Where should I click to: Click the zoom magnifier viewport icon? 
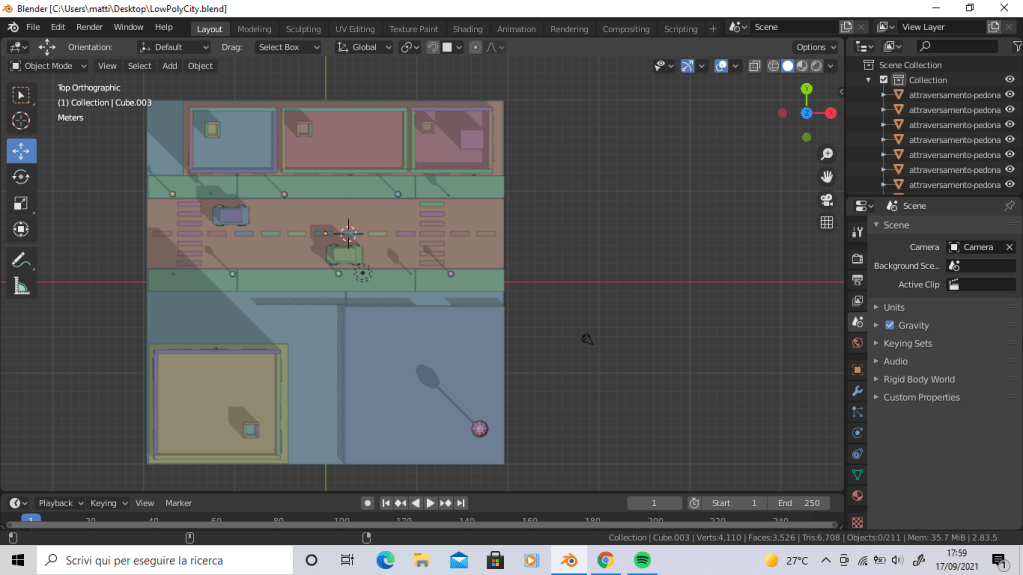tap(827, 154)
